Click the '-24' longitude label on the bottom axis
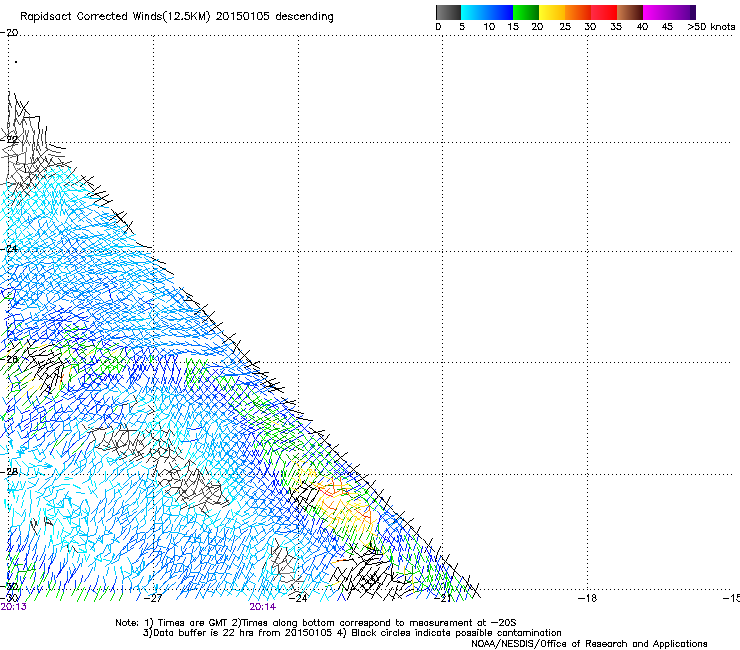 (x=298, y=598)
